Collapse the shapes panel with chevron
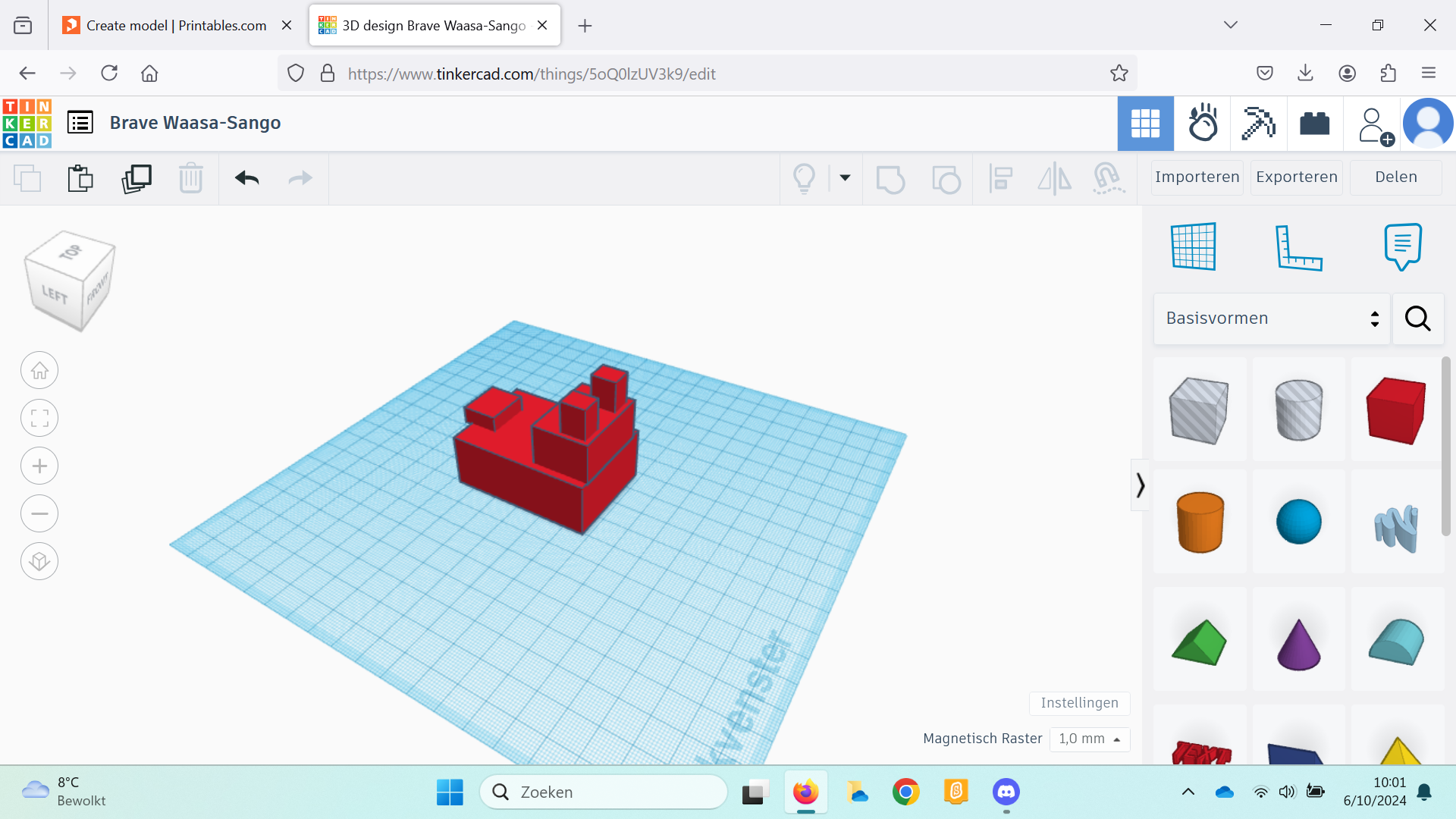The height and width of the screenshot is (819, 1456). click(1141, 484)
